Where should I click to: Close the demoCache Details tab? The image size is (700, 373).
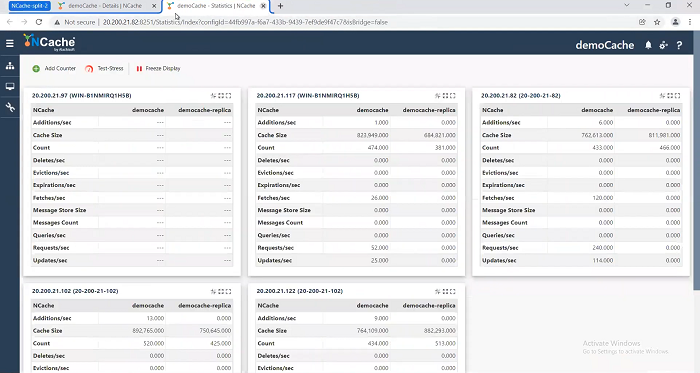pos(154,6)
